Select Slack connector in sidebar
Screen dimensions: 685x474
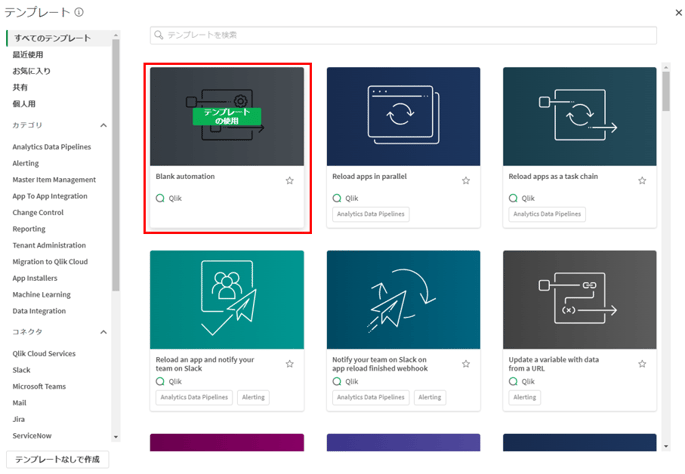click(21, 370)
